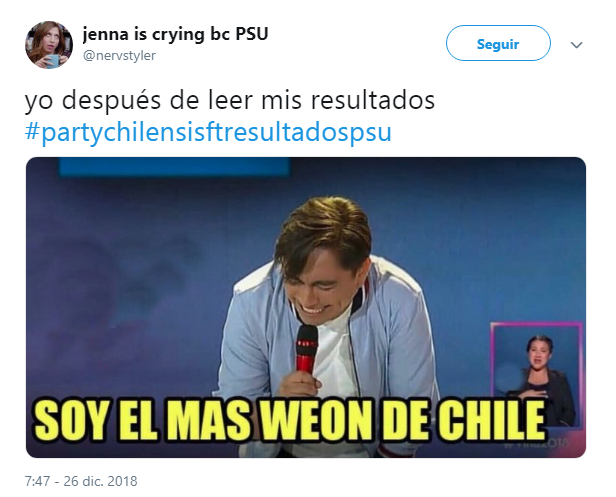Click the yellow 'SOY EL MAS WEON DE CHILE' caption
Viewport: 616px width, 497px height.
[290, 420]
